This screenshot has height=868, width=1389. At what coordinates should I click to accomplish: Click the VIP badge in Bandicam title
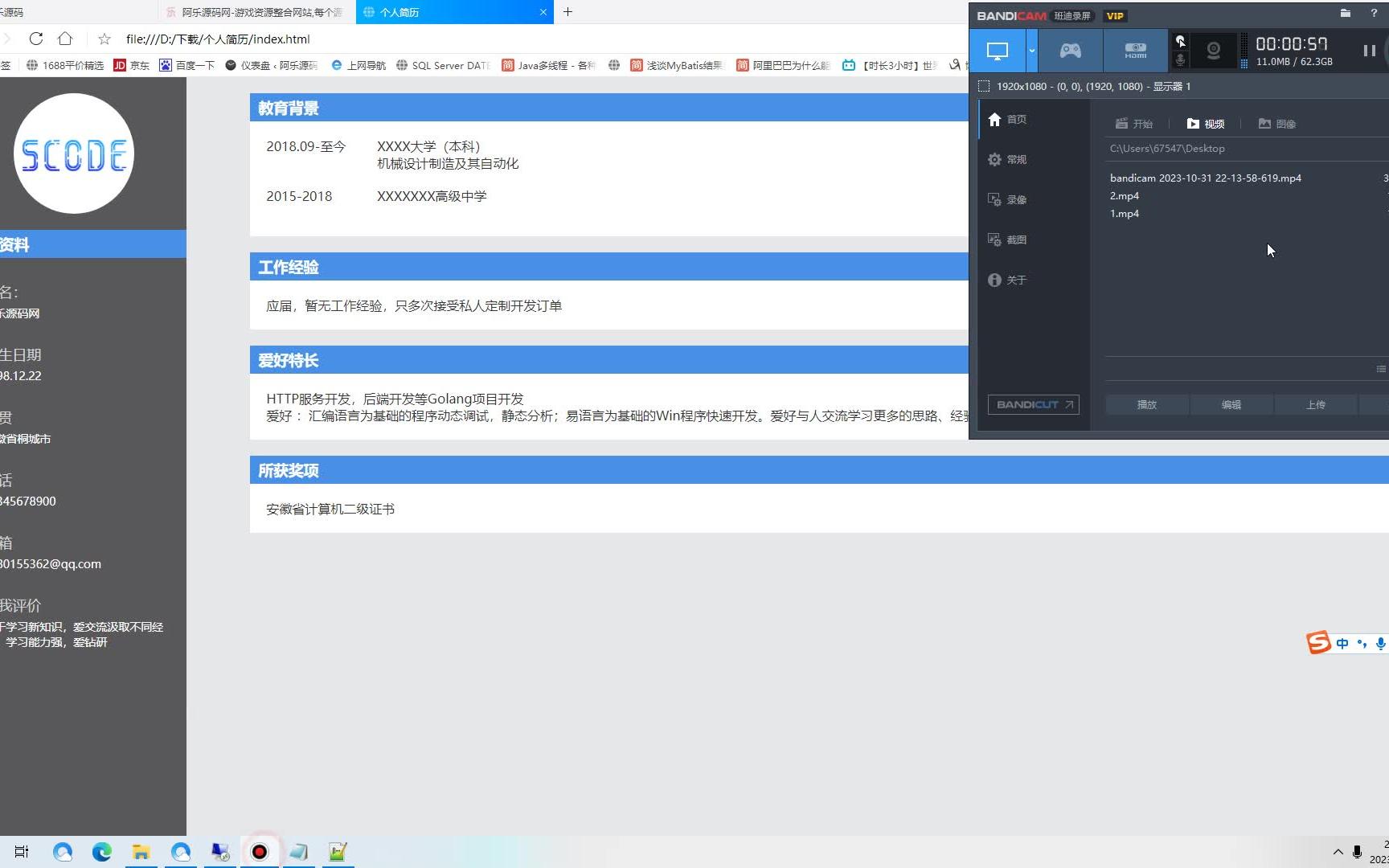(x=1115, y=15)
